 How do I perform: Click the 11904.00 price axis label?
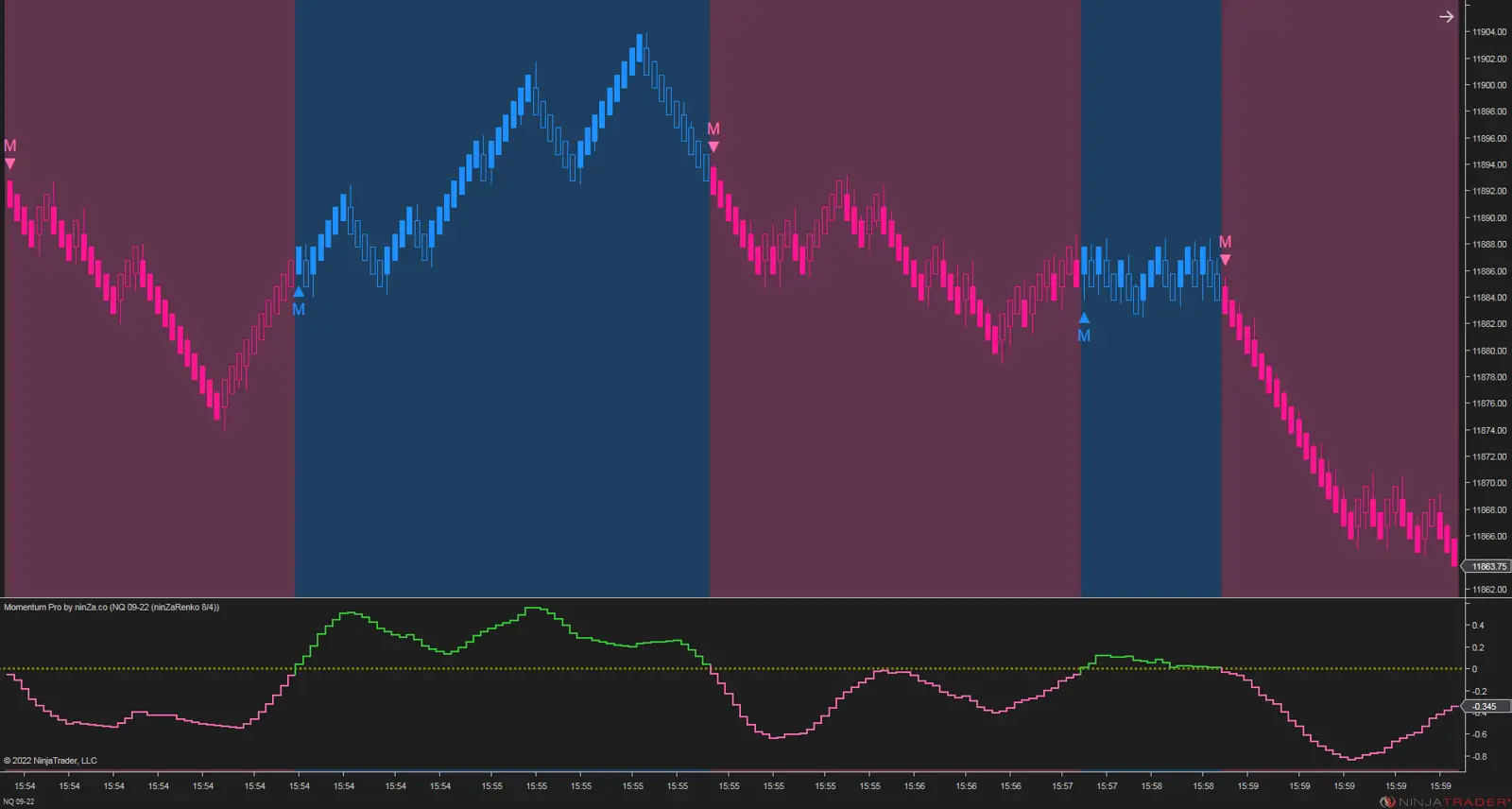coord(1489,32)
